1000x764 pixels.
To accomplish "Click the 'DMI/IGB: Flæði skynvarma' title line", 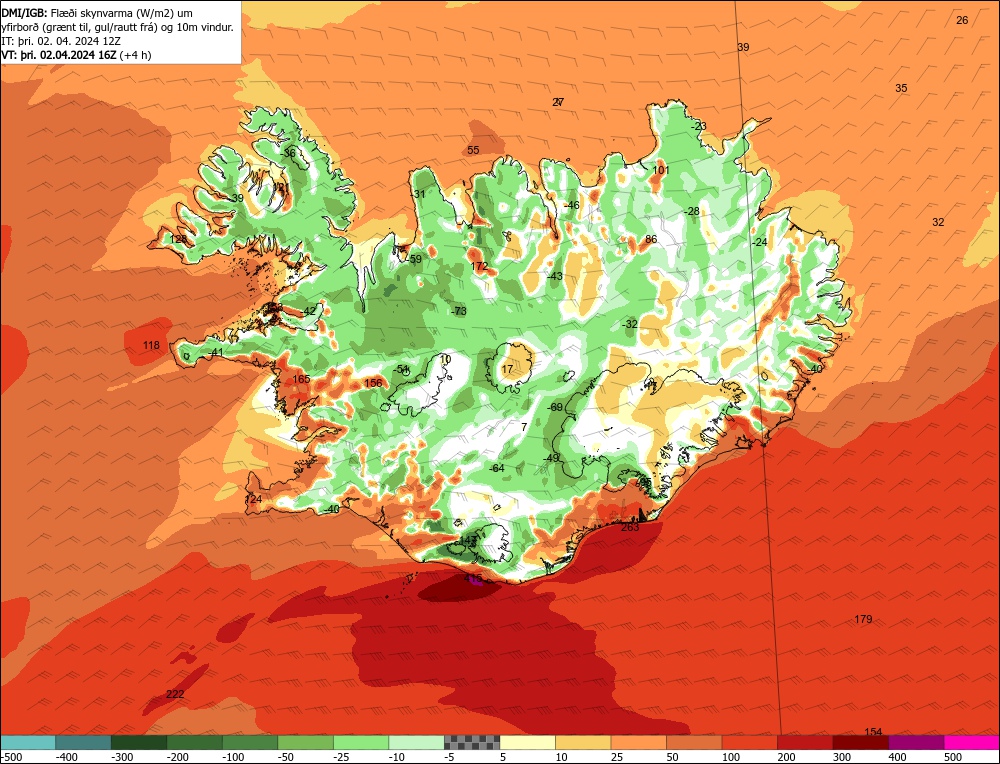I will (98, 13).
